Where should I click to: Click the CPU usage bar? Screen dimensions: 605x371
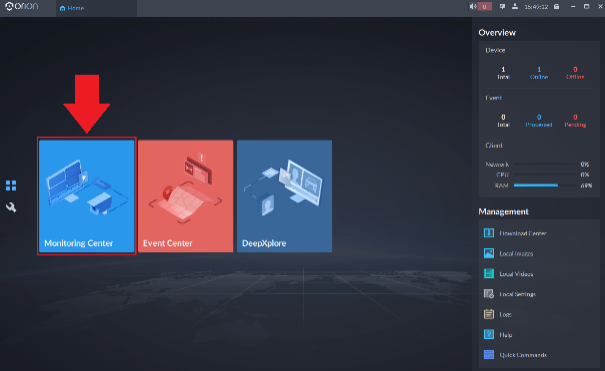point(545,175)
